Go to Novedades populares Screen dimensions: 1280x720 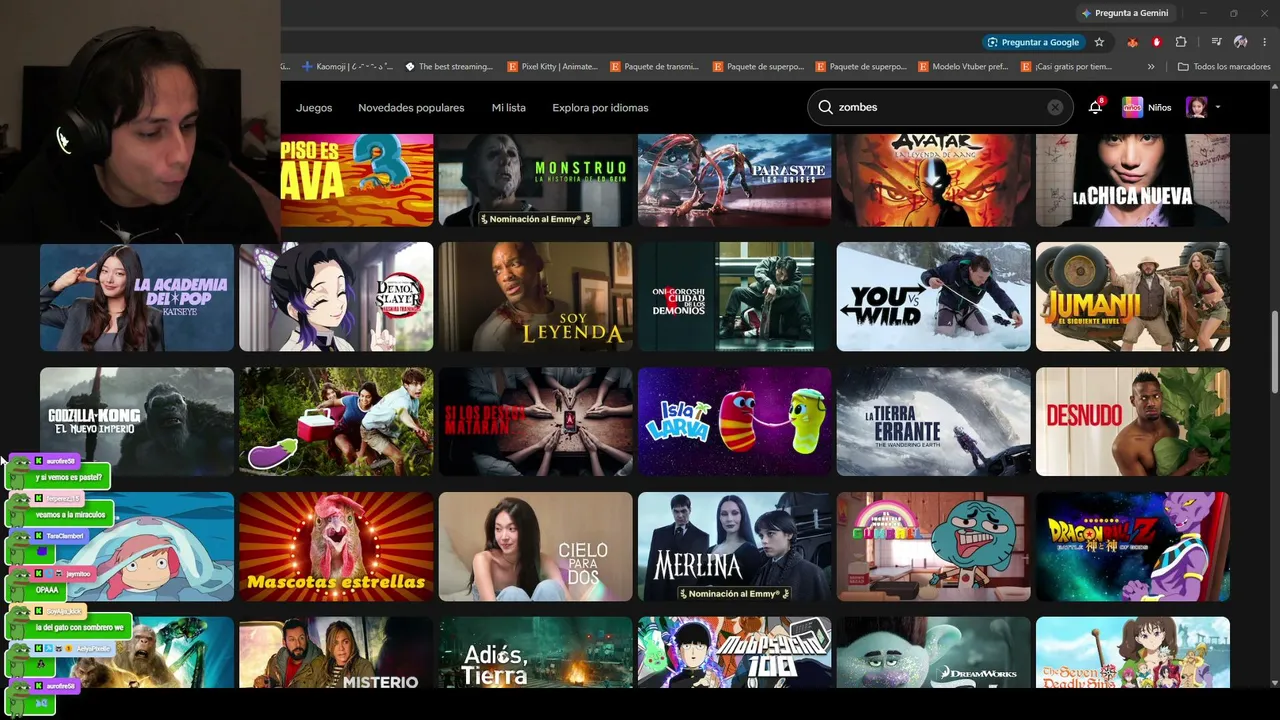[x=411, y=107]
